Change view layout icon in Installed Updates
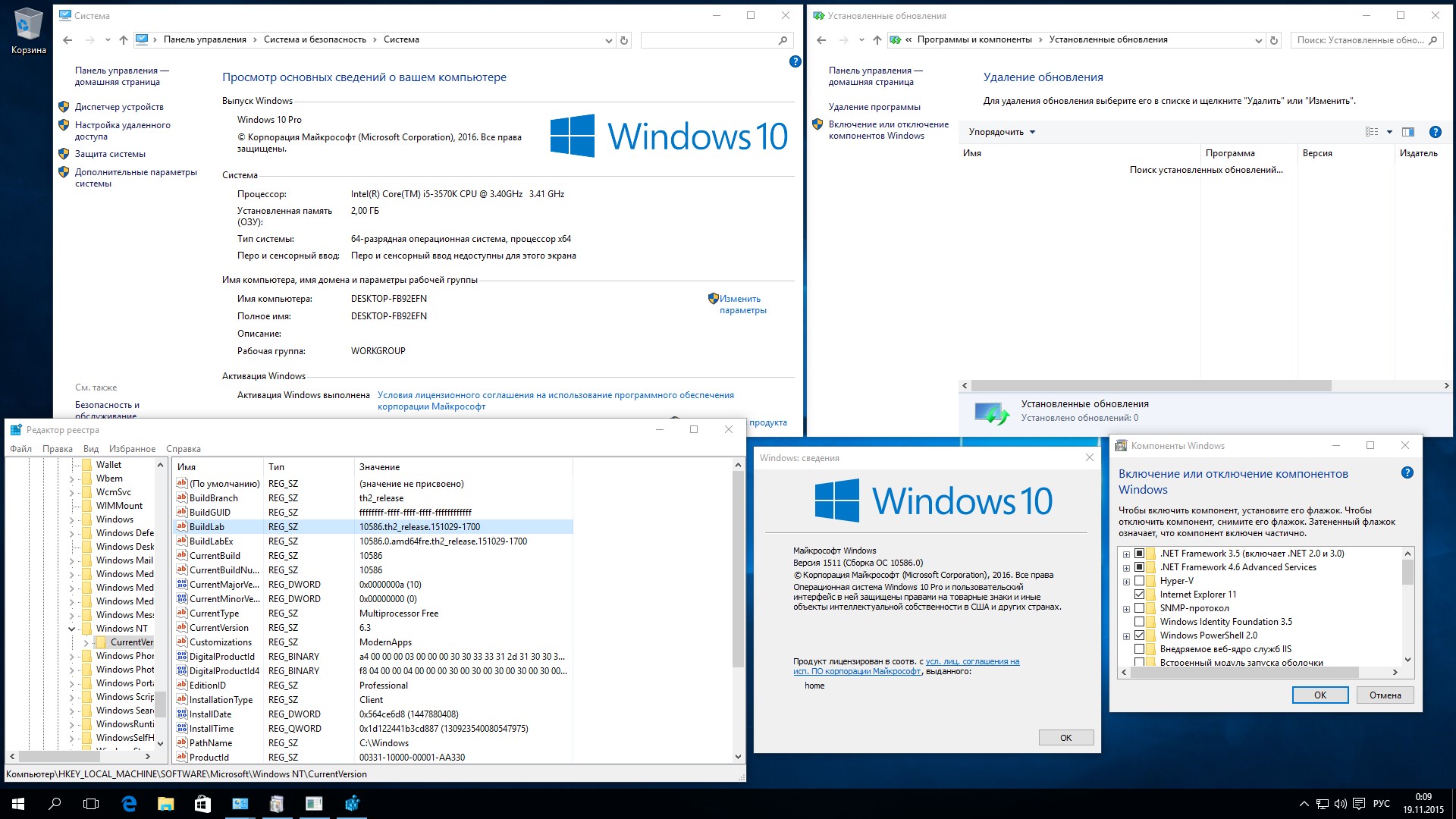This screenshot has height=819, width=1456. (x=1372, y=132)
